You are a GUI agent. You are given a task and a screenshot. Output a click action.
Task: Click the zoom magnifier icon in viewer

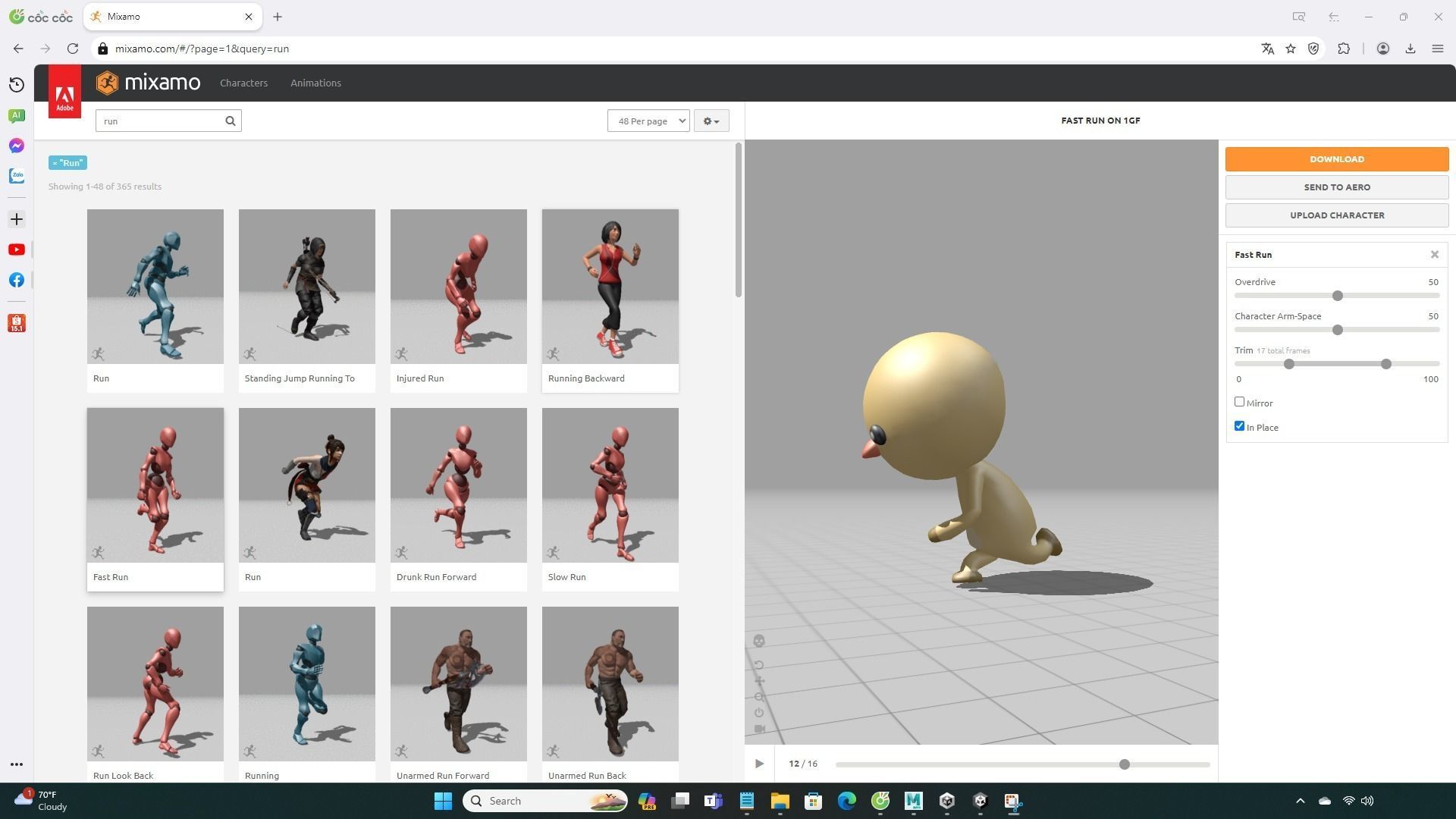click(759, 697)
